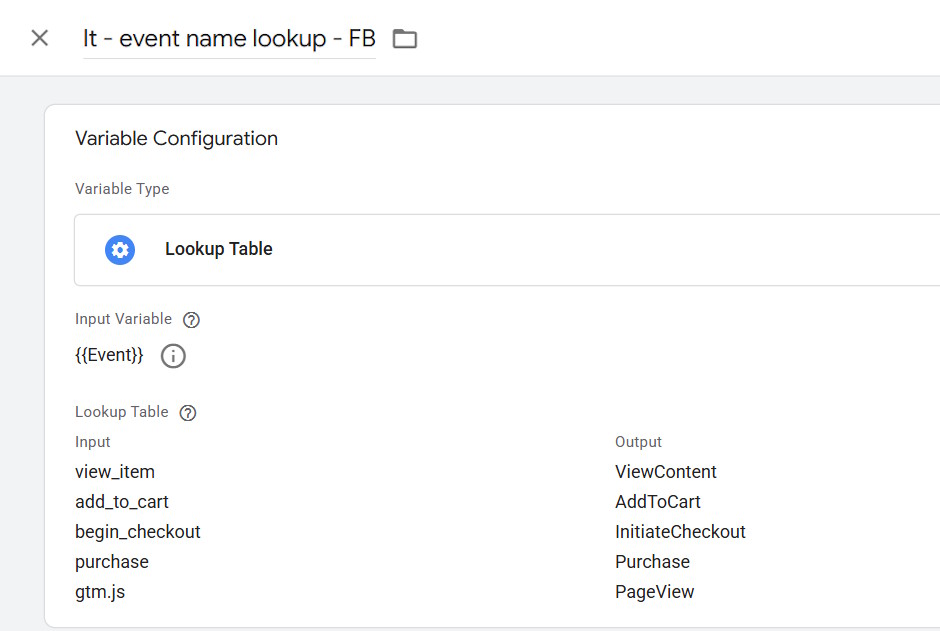Click the begin_checkout input entry
Screen dimensions: 940x631
(x=137, y=532)
